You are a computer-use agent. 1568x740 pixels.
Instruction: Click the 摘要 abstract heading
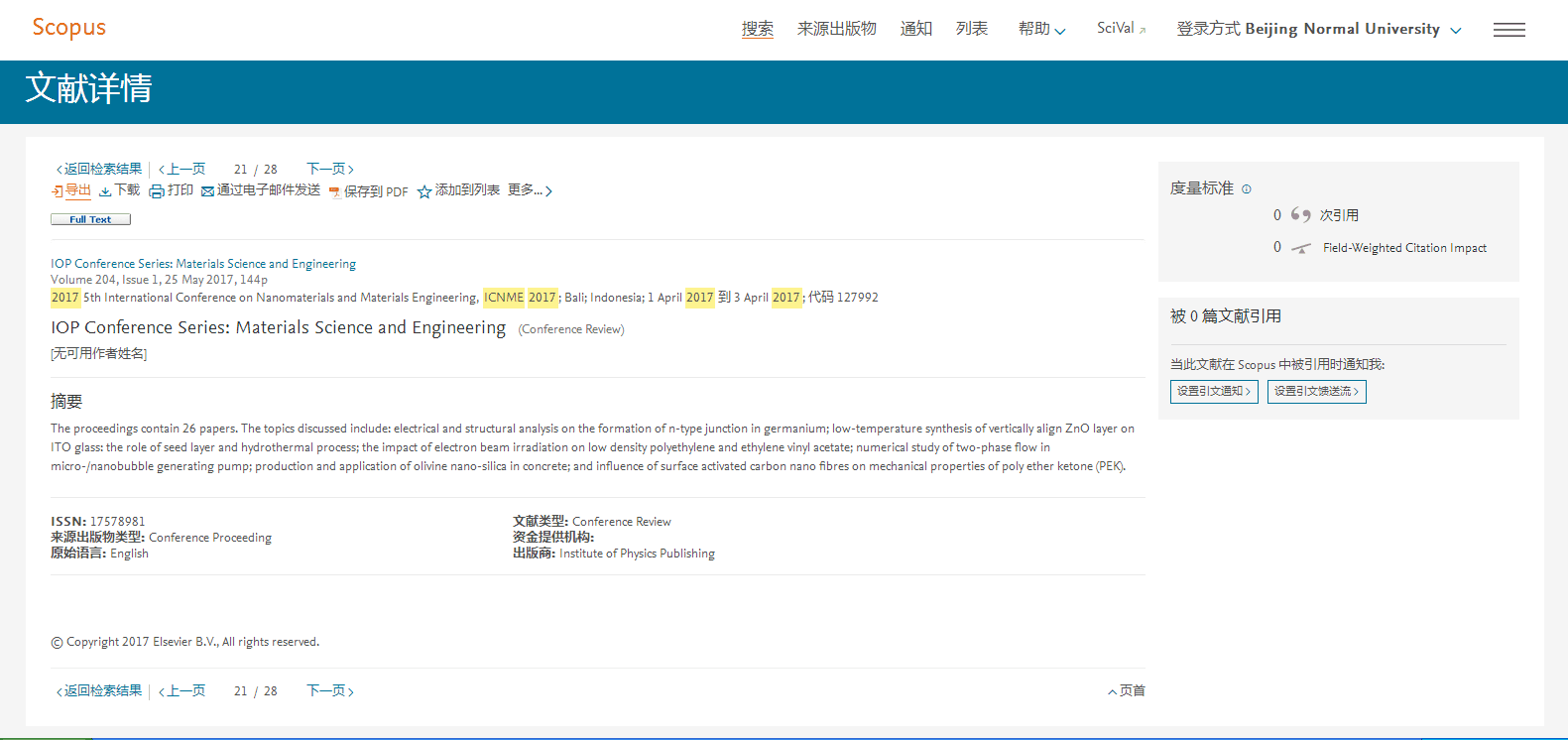tap(66, 401)
